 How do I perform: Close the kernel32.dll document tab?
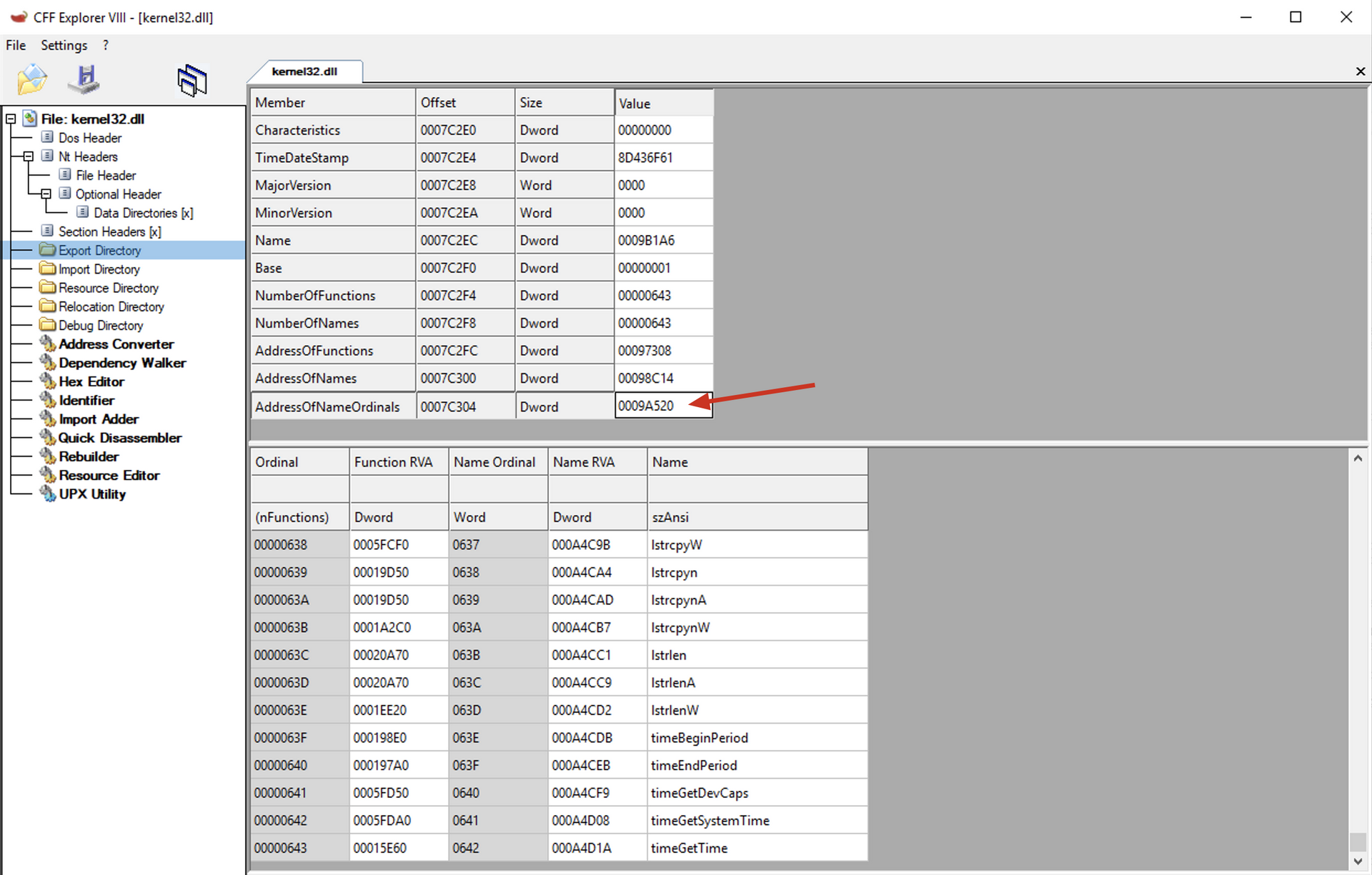[x=1360, y=71]
